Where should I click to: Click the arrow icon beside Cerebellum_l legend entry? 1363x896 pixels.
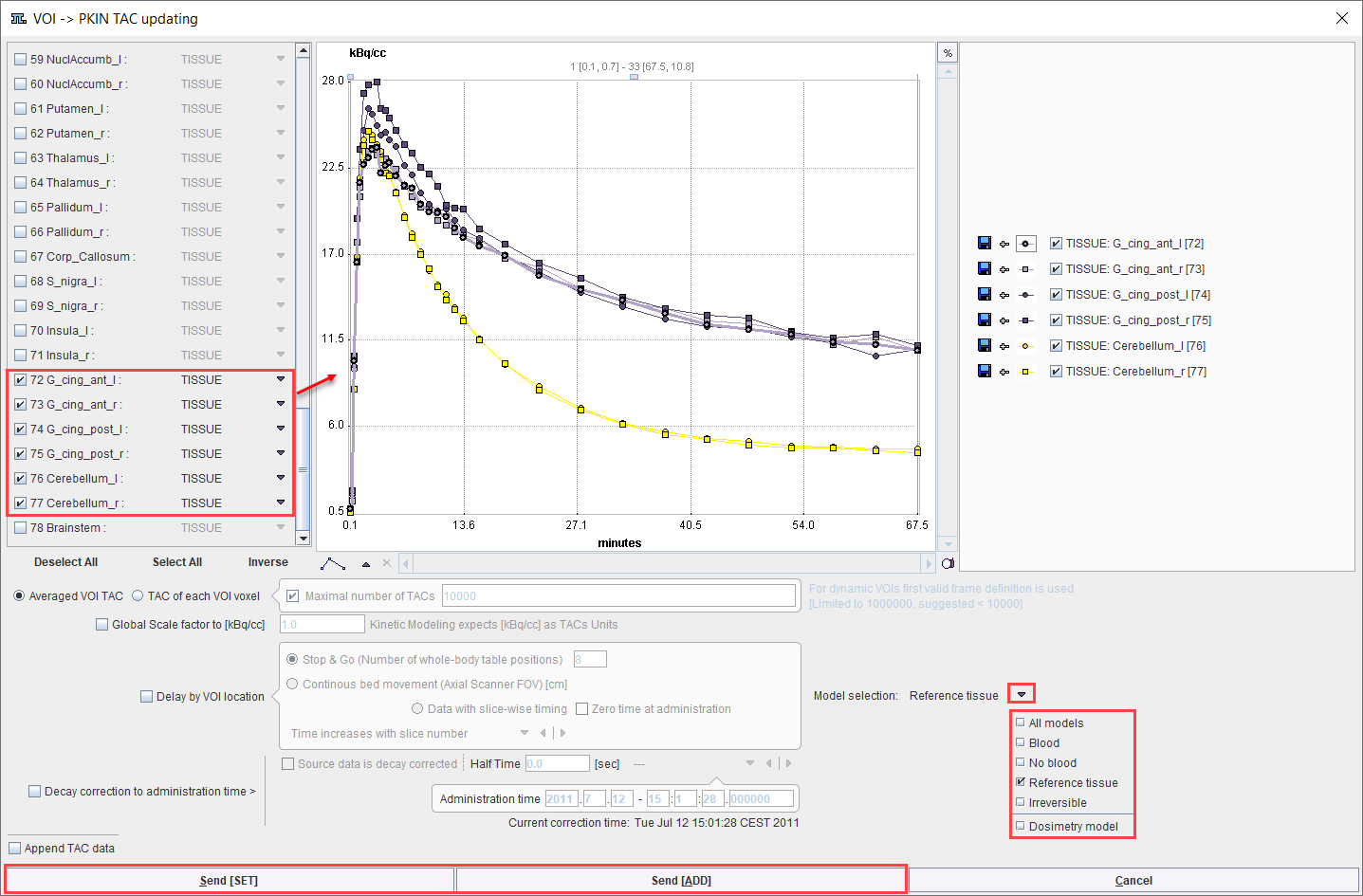pyautogui.click(x=1004, y=346)
